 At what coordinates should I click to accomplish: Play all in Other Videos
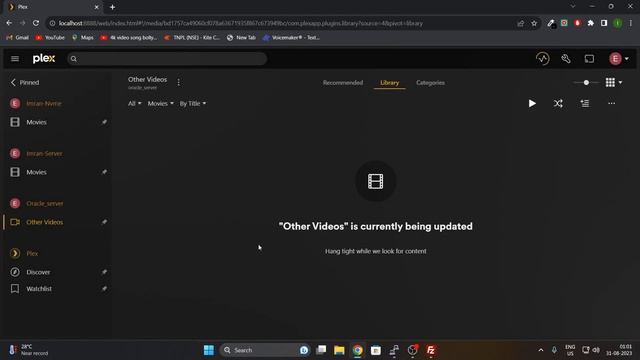(x=532, y=104)
